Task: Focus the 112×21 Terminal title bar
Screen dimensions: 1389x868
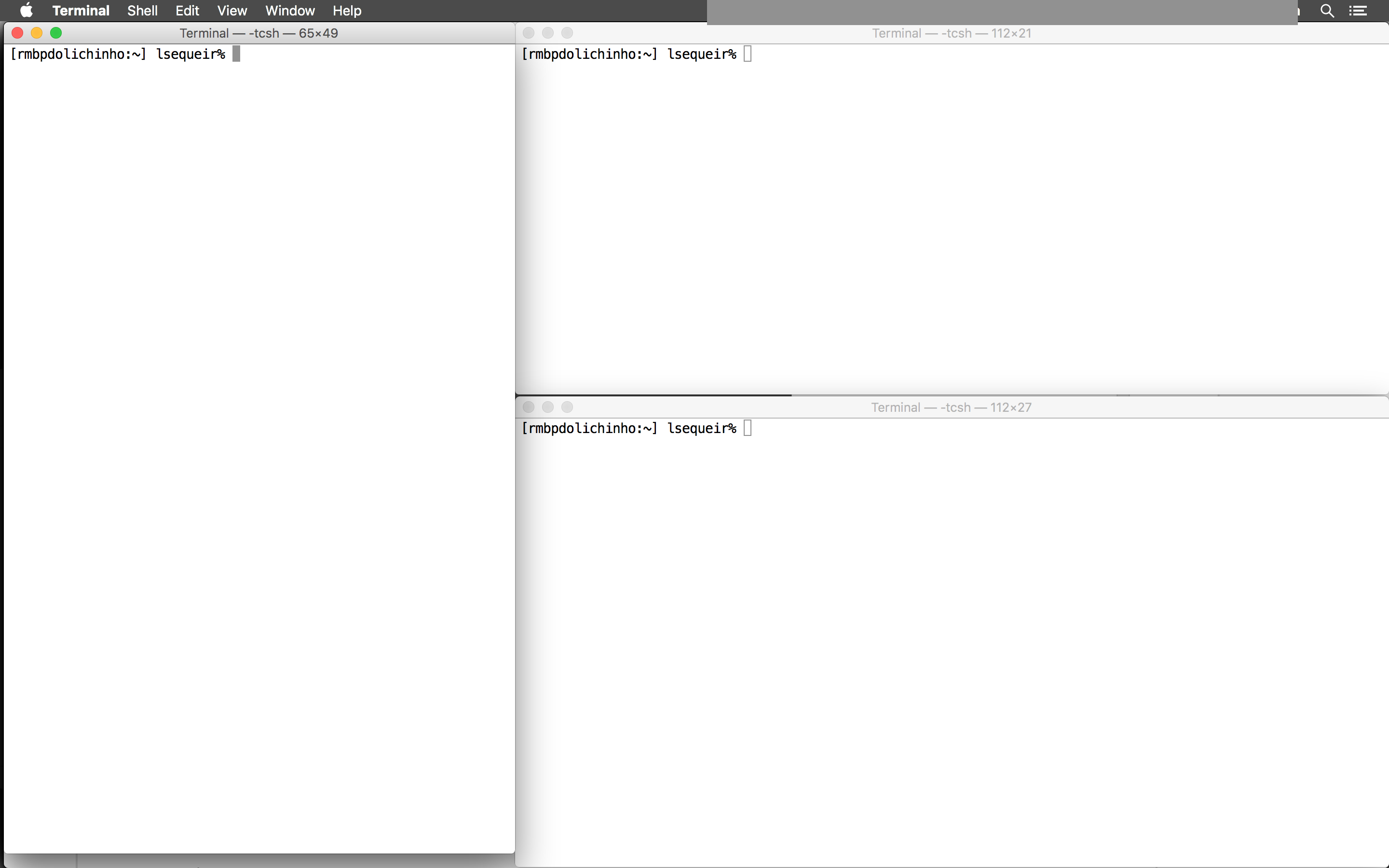Action: tap(951, 33)
